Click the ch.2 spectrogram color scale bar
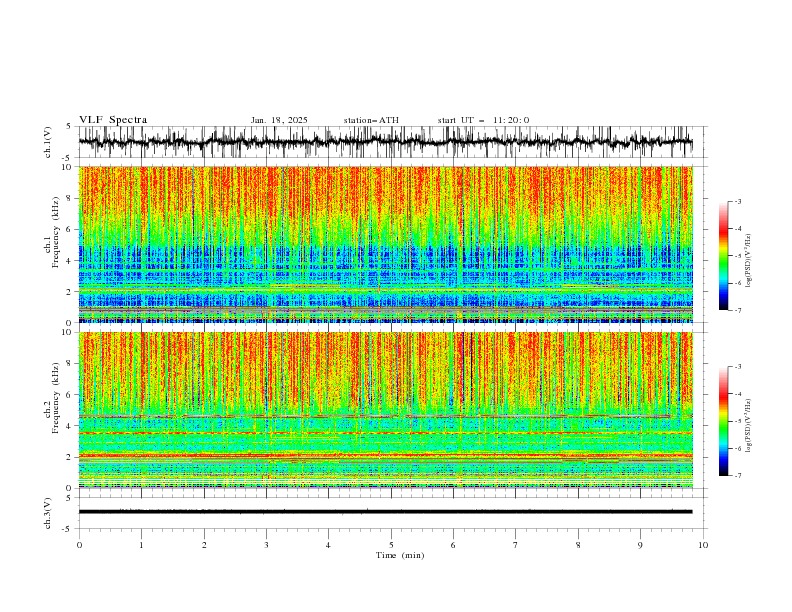This screenshot has height=612, width=792. pos(724,421)
